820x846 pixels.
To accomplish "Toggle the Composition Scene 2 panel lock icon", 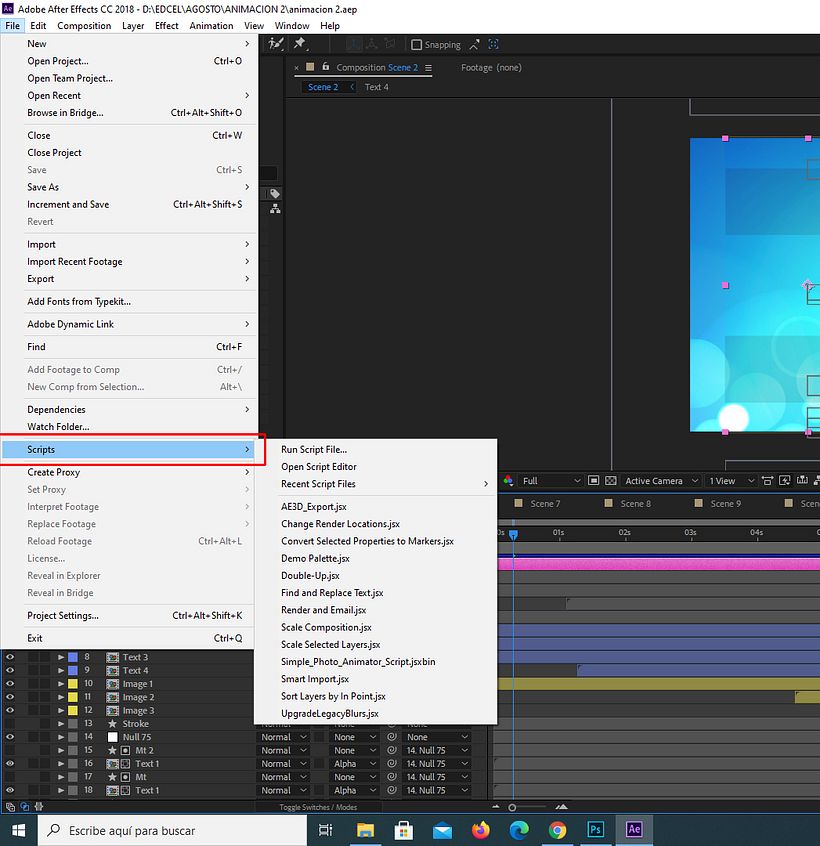I will point(325,66).
